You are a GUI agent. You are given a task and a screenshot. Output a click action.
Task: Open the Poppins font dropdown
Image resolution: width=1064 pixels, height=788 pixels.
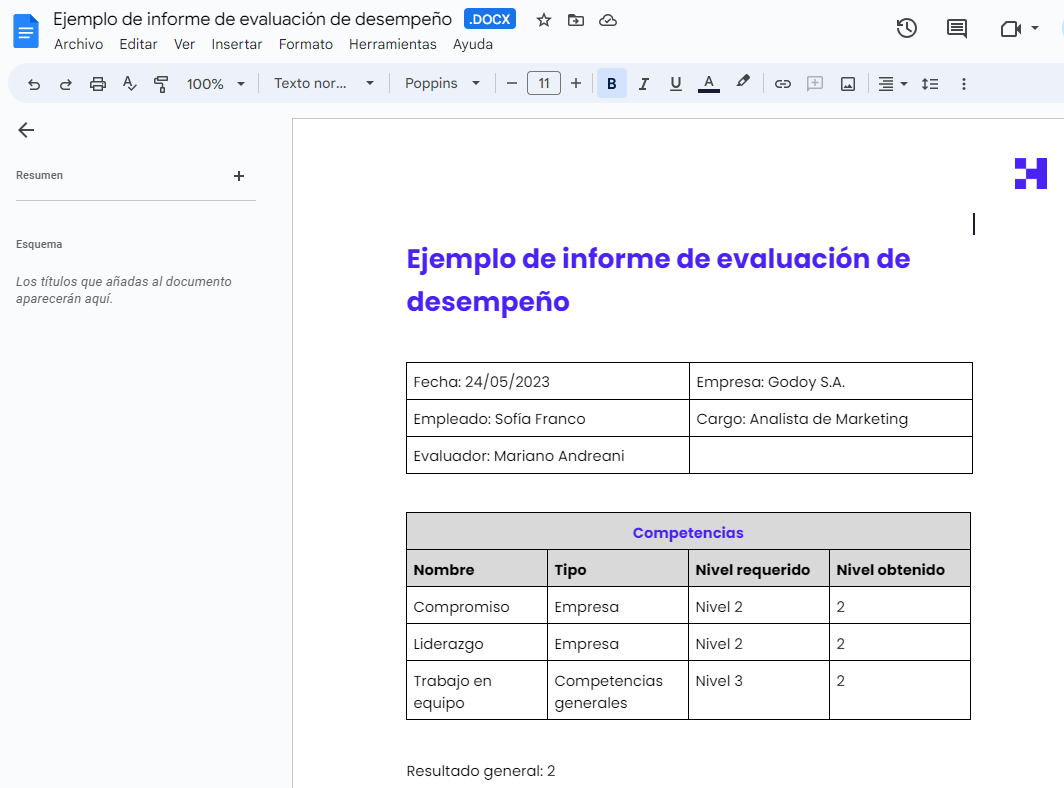tap(442, 83)
